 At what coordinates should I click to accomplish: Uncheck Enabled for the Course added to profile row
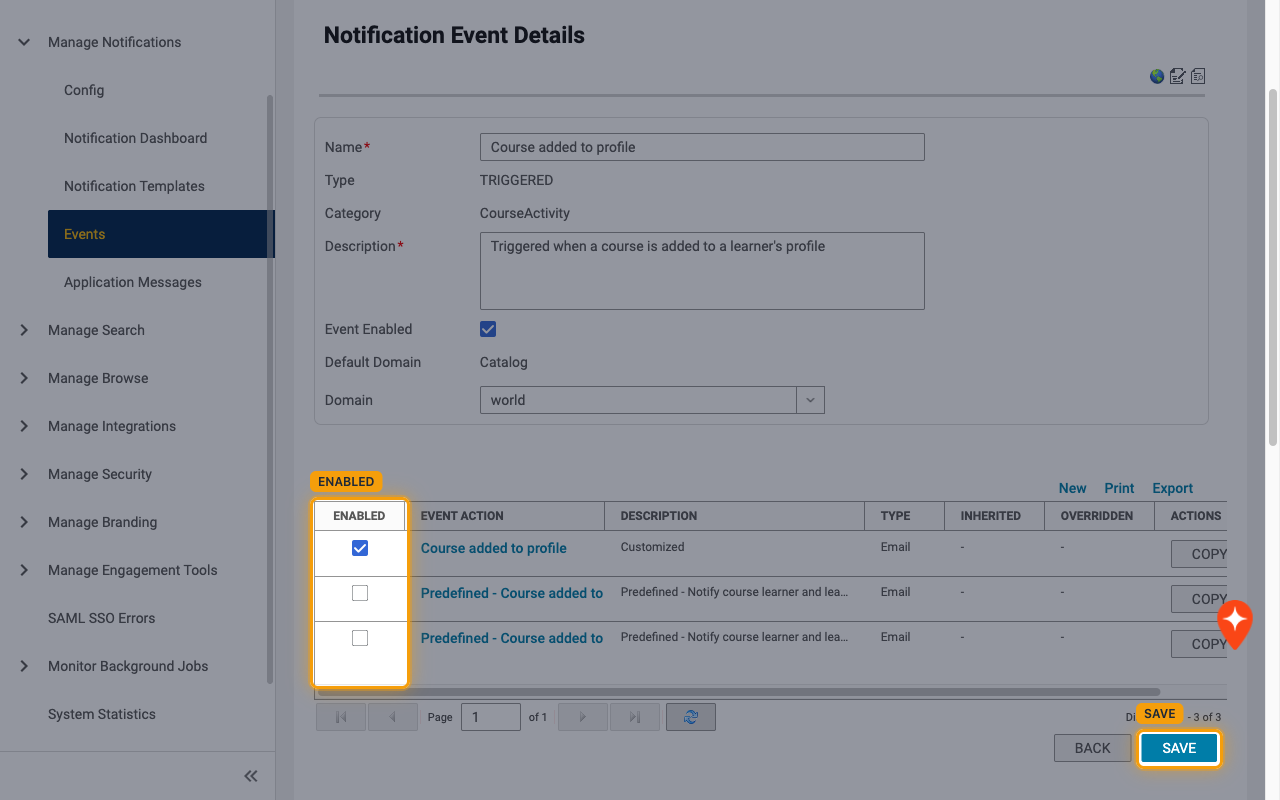point(360,548)
